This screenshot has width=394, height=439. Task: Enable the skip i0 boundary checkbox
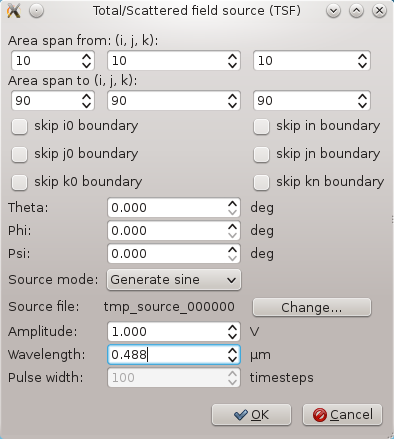click(x=19, y=127)
